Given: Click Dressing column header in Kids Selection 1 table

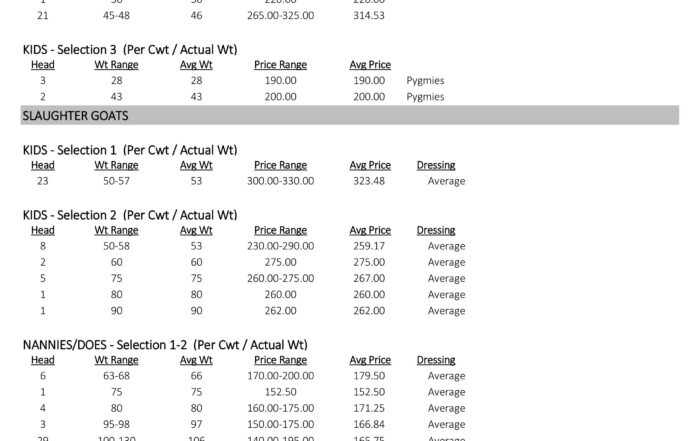Looking at the screenshot, I should (x=436, y=165).
